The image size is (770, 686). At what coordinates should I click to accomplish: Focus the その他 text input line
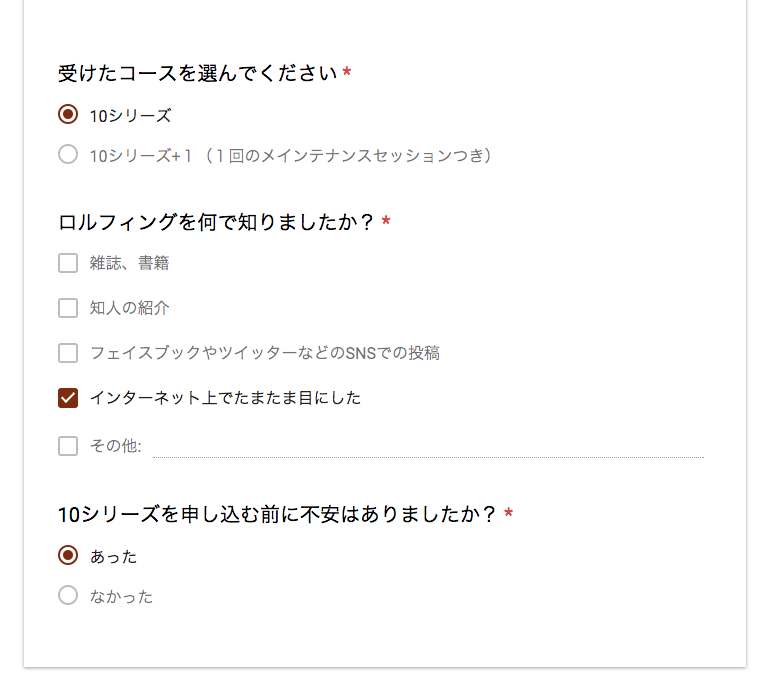click(x=428, y=447)
